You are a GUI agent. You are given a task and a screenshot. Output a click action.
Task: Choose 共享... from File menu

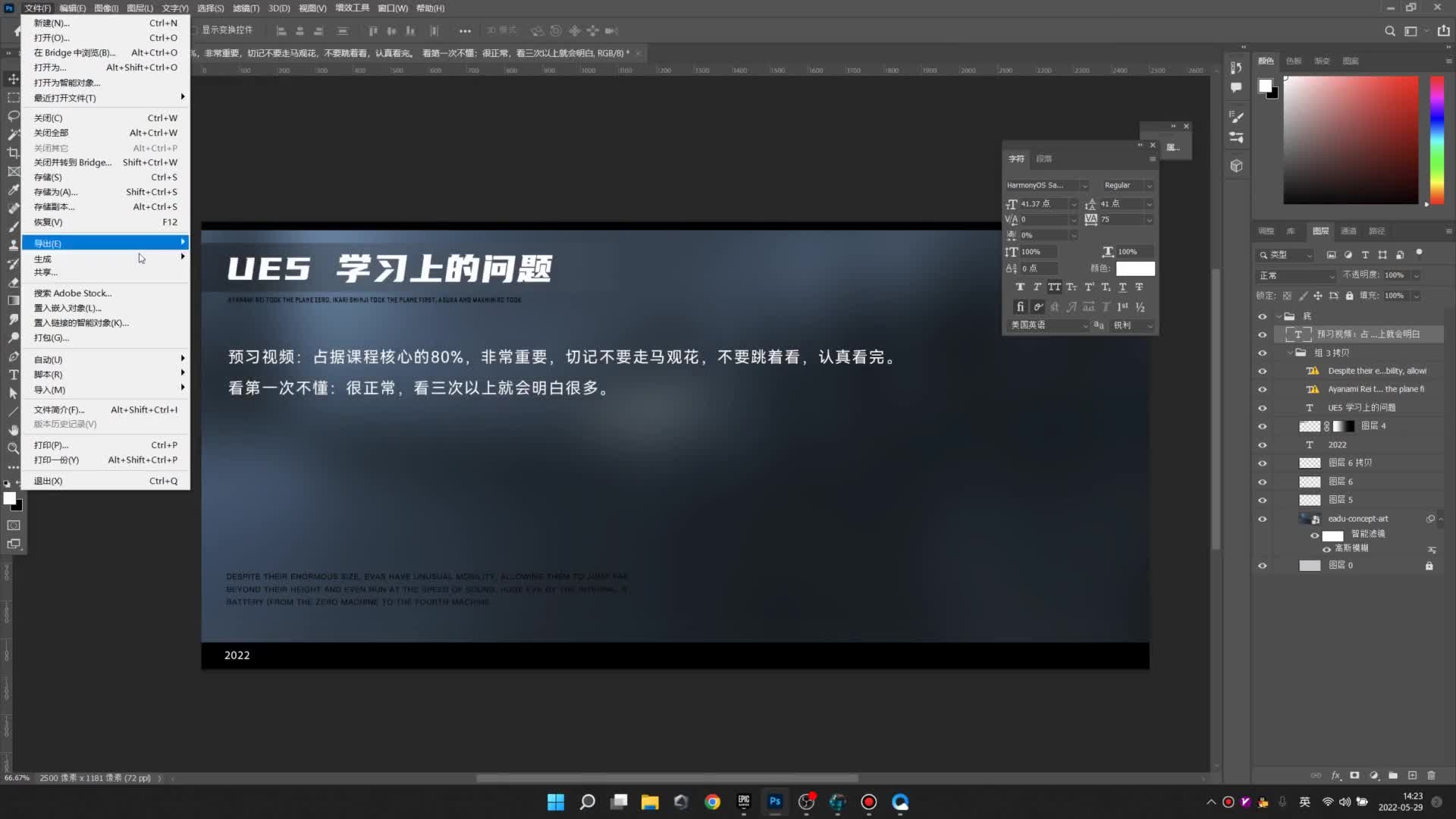tap(105, 272)
